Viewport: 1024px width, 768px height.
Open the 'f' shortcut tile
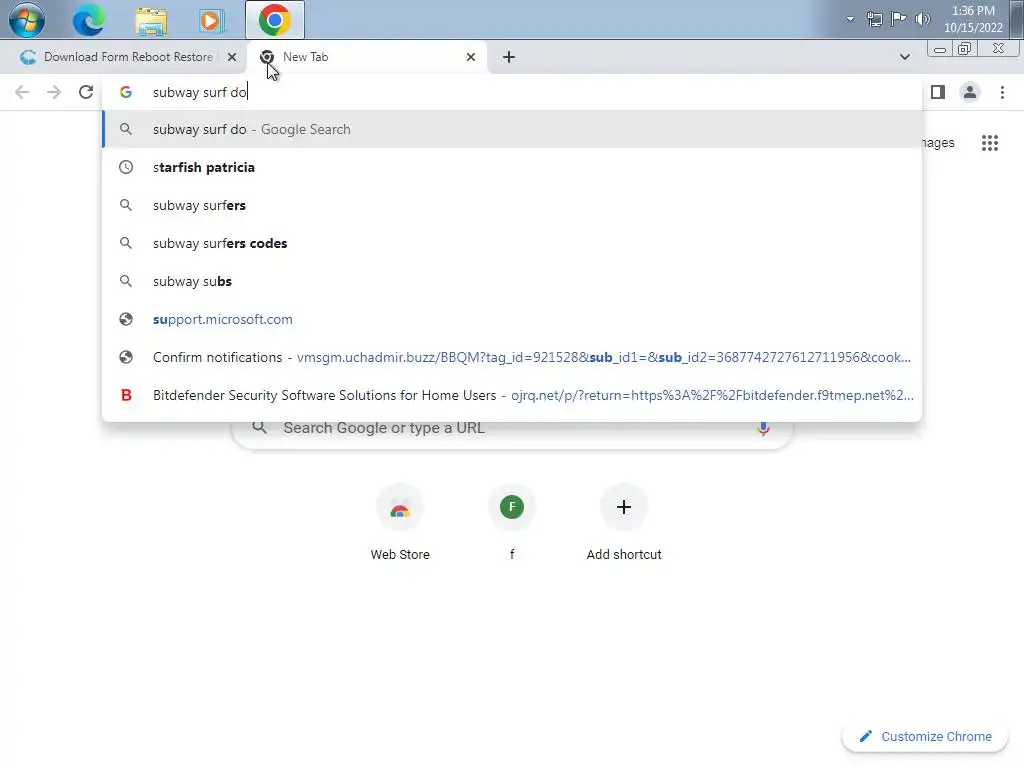511,522
